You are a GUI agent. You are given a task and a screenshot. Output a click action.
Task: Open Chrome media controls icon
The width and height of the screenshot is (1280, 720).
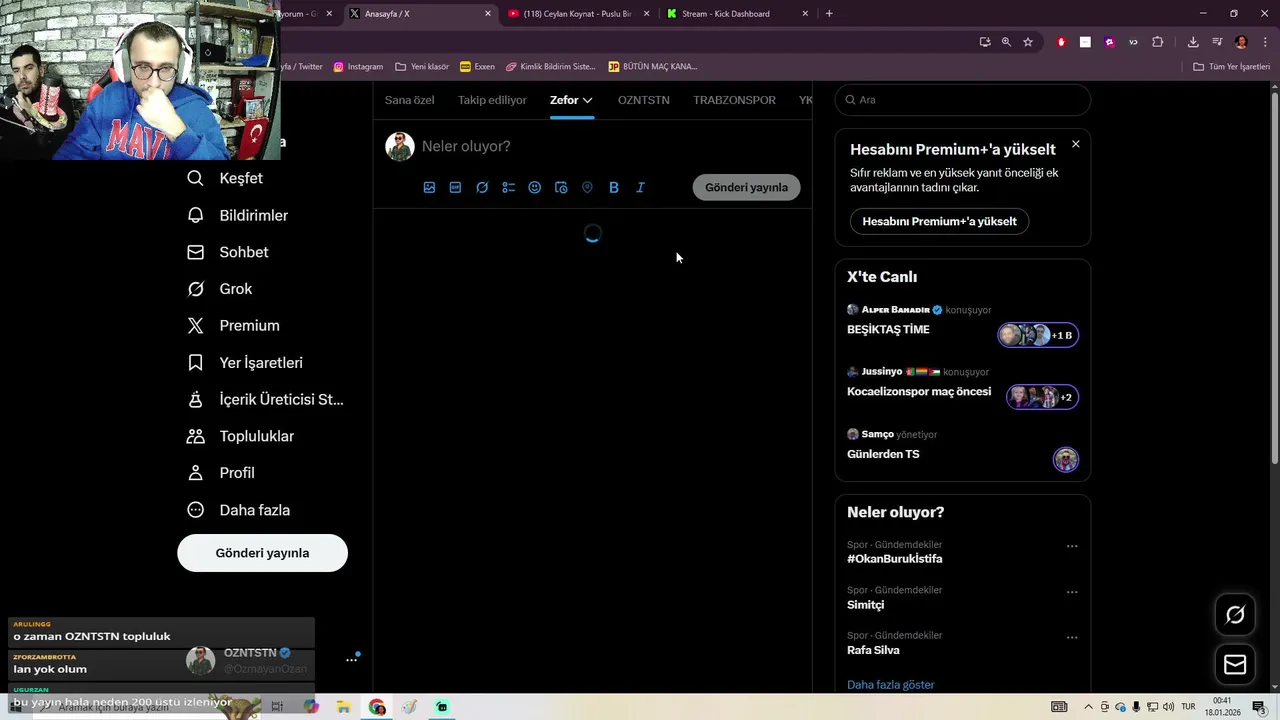(x=1217, y=42)
